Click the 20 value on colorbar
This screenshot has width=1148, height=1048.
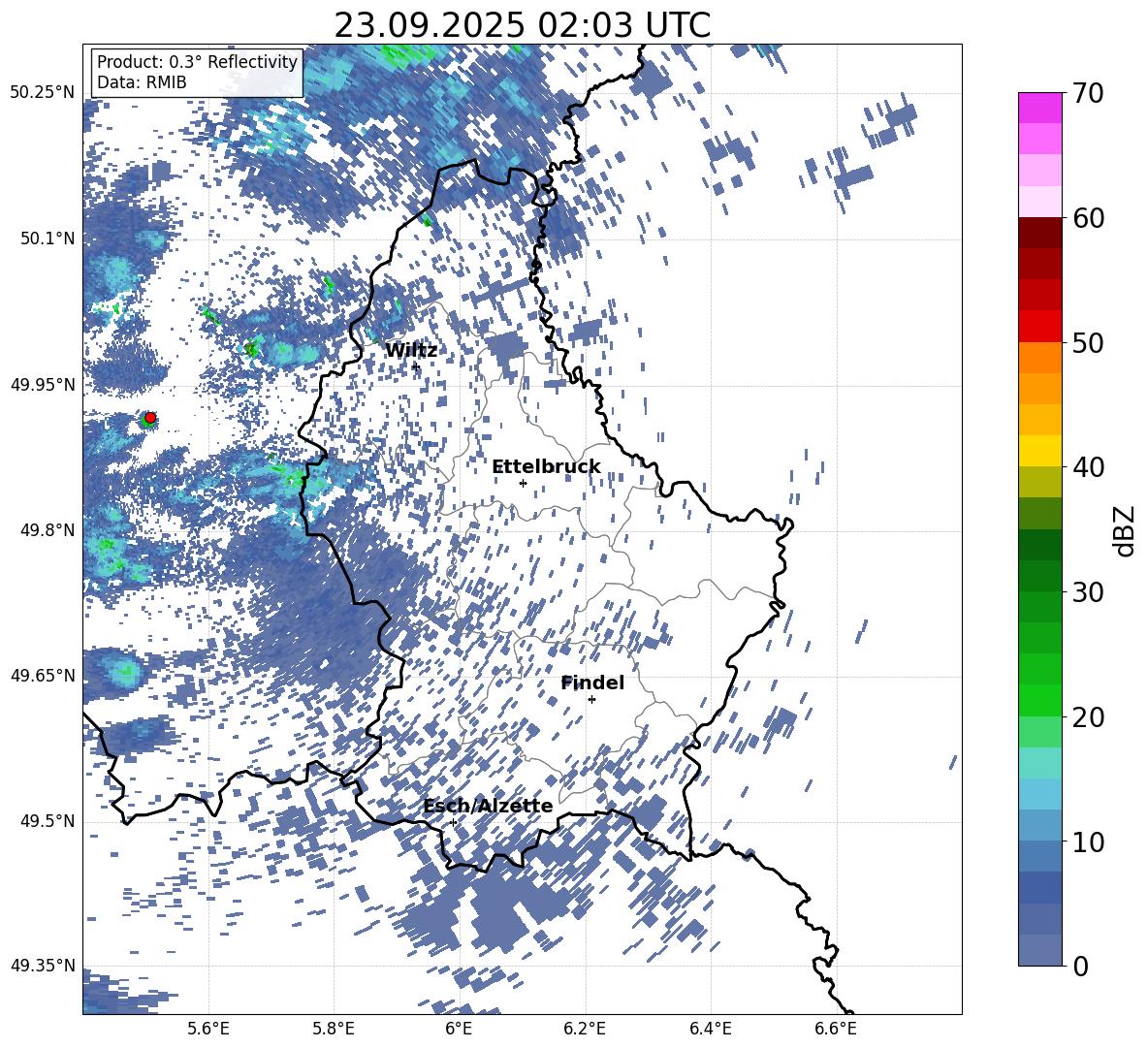click(x=1088, y=716)
